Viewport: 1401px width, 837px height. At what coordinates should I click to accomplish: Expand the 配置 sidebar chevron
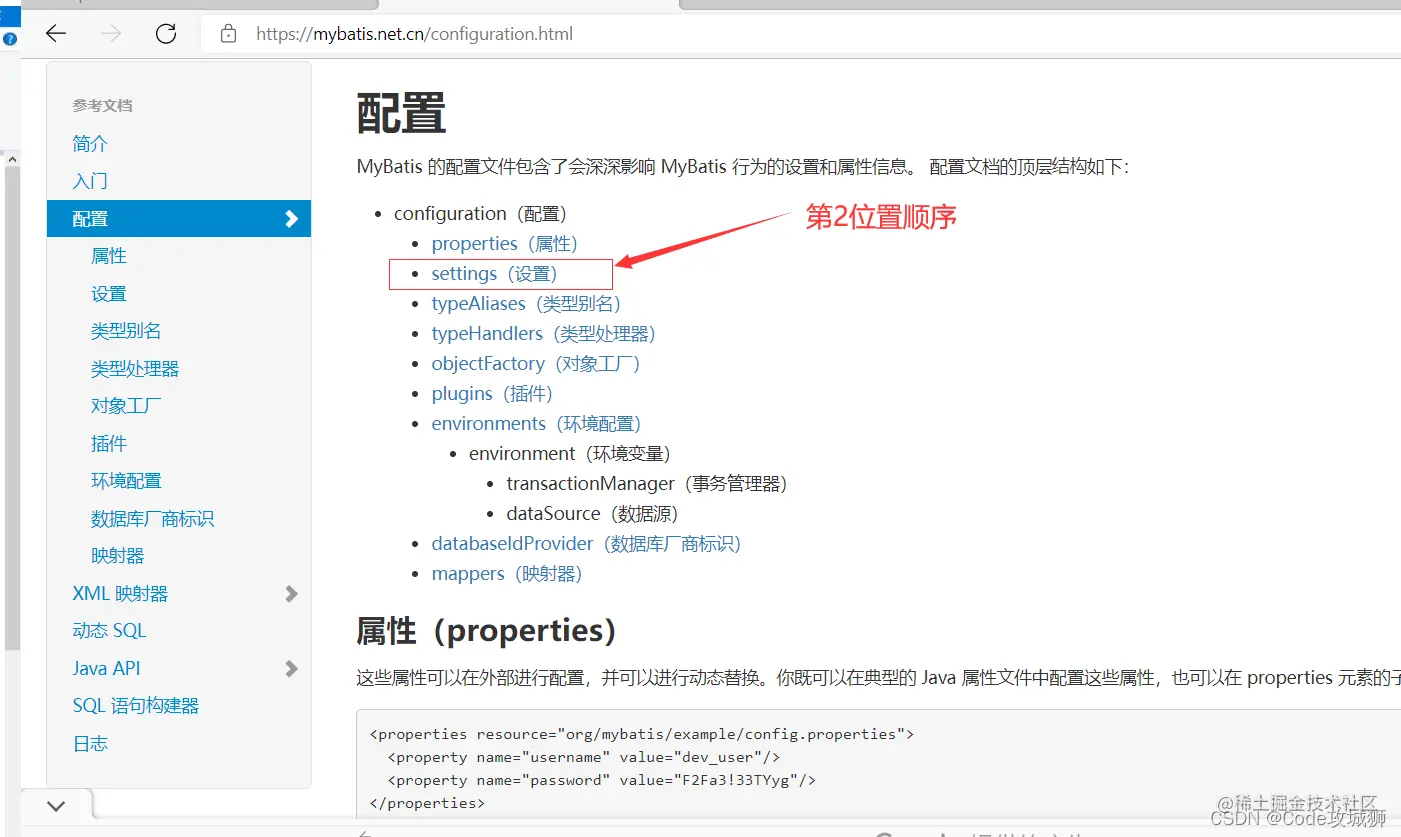[x=291, y=218]
